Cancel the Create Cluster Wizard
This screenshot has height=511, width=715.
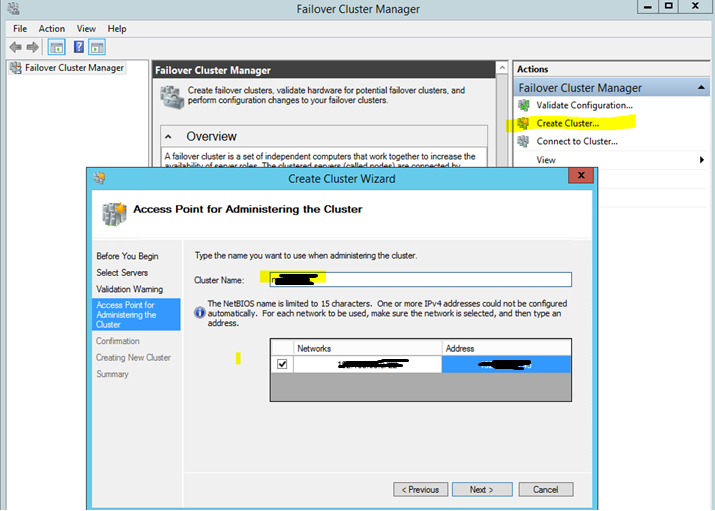click(545, 489)
